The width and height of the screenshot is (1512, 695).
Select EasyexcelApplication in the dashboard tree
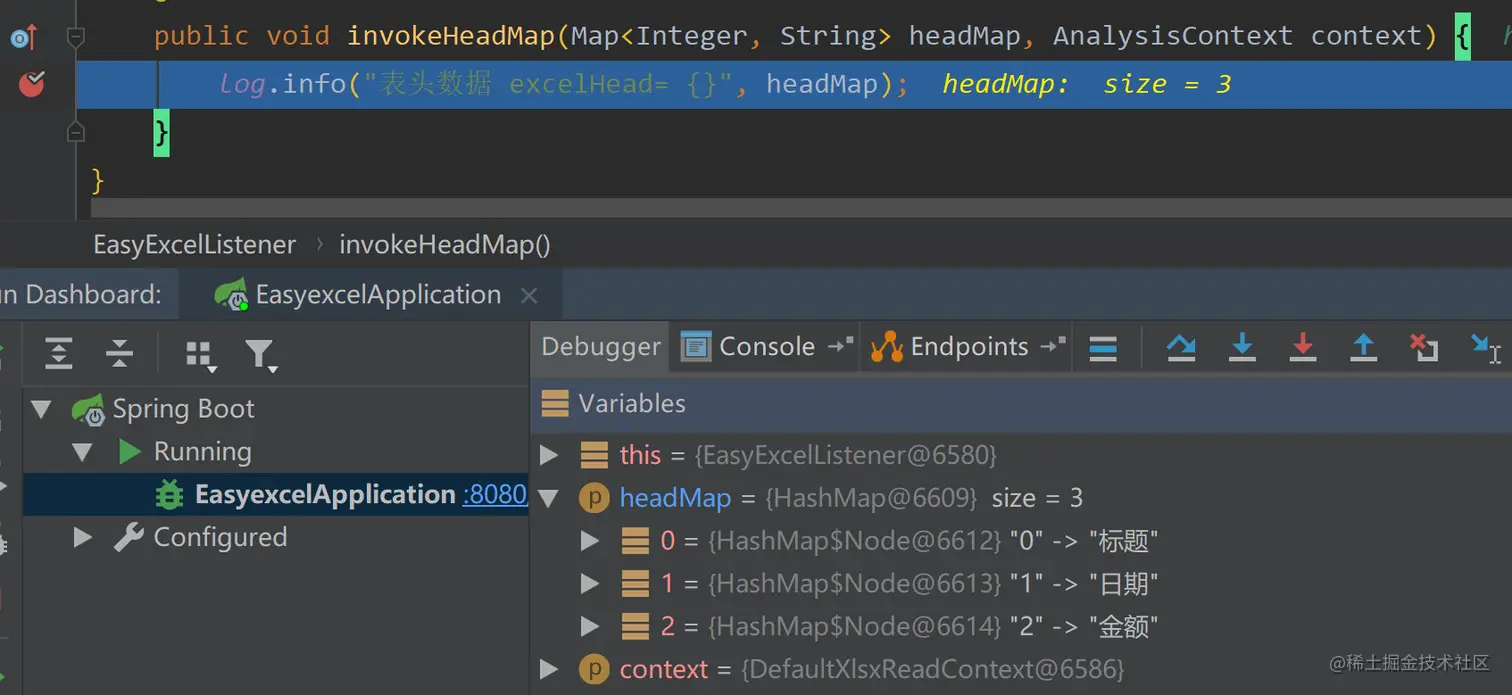click(x=325, y=494)
